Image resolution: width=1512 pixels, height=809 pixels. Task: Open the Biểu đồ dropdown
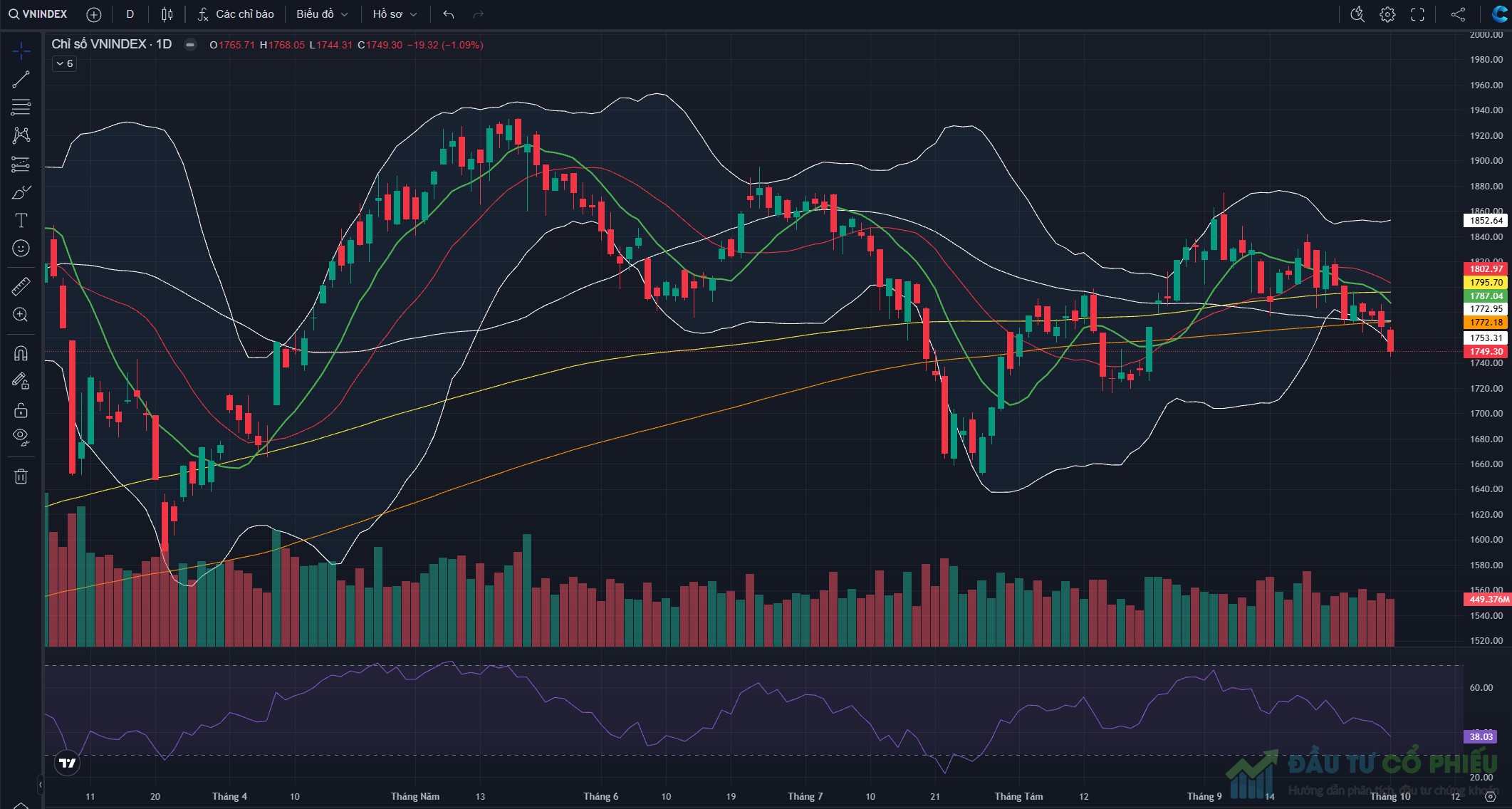coord(322,14)
